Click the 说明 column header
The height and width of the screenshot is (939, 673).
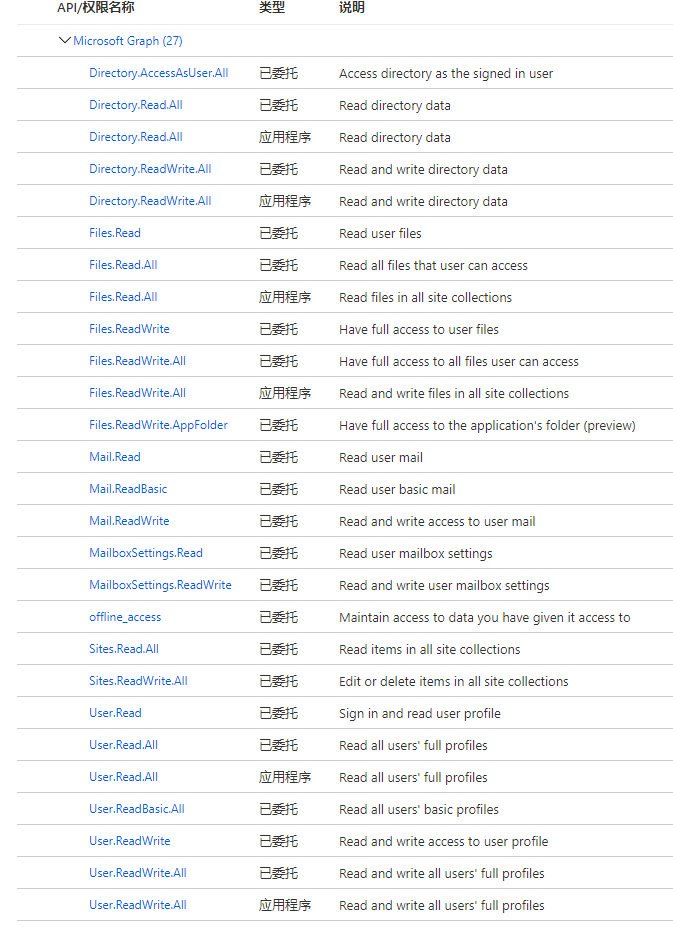click(x=350, y=8)
